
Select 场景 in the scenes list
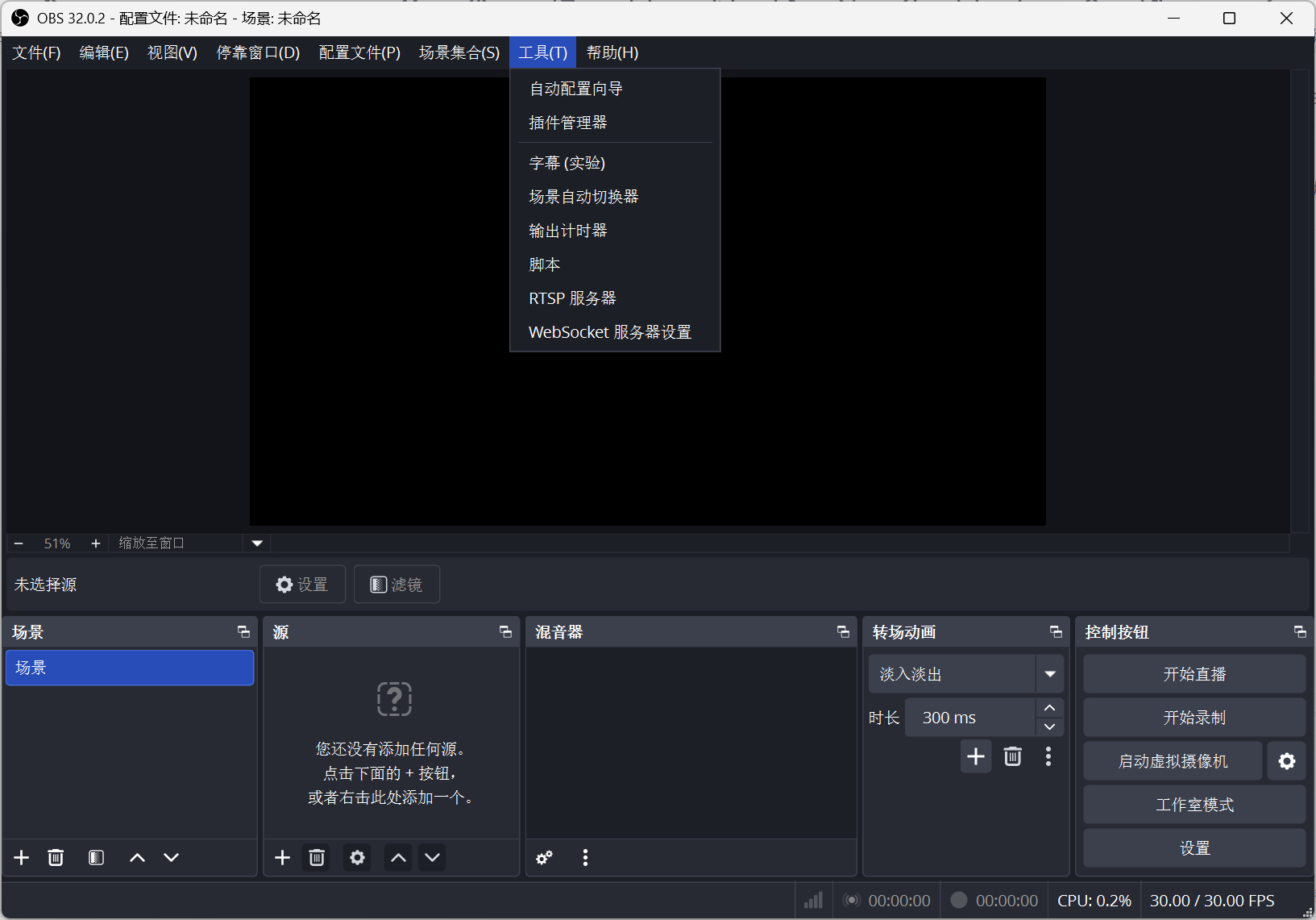pos(129,668)
